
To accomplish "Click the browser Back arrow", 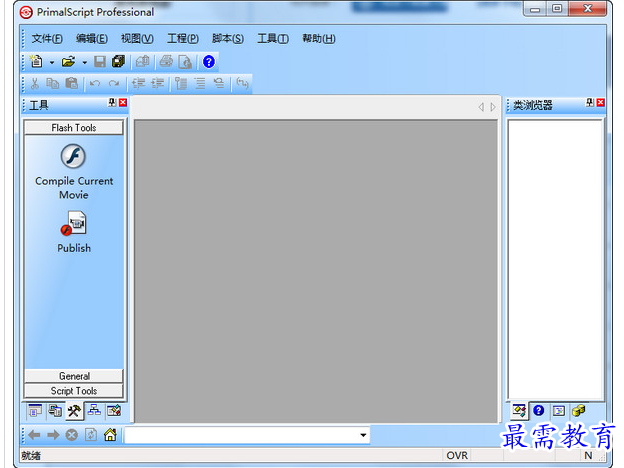I will (34, 435).
